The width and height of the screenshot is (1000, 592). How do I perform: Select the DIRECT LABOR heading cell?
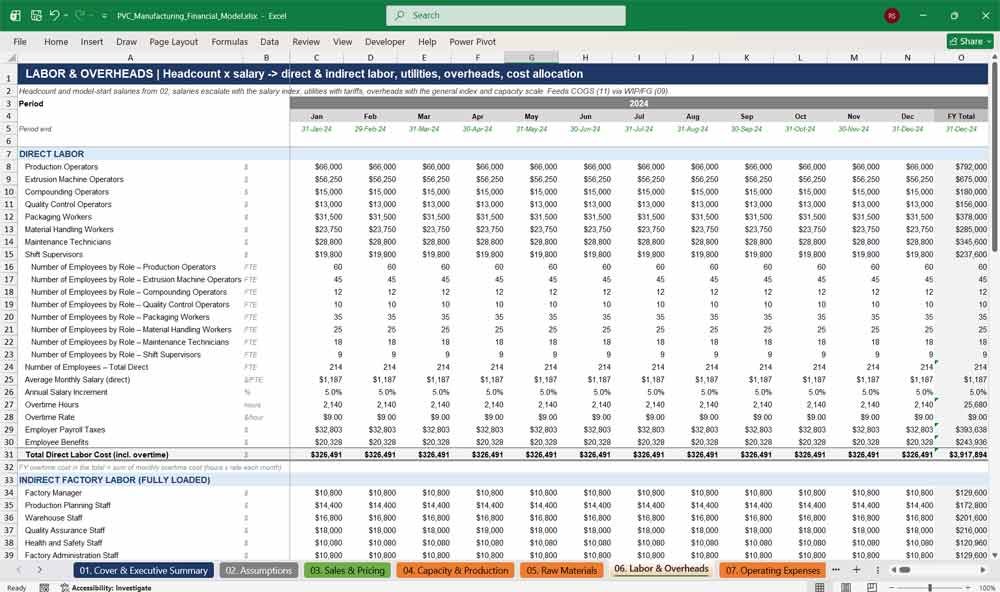[x=130, y=154]
